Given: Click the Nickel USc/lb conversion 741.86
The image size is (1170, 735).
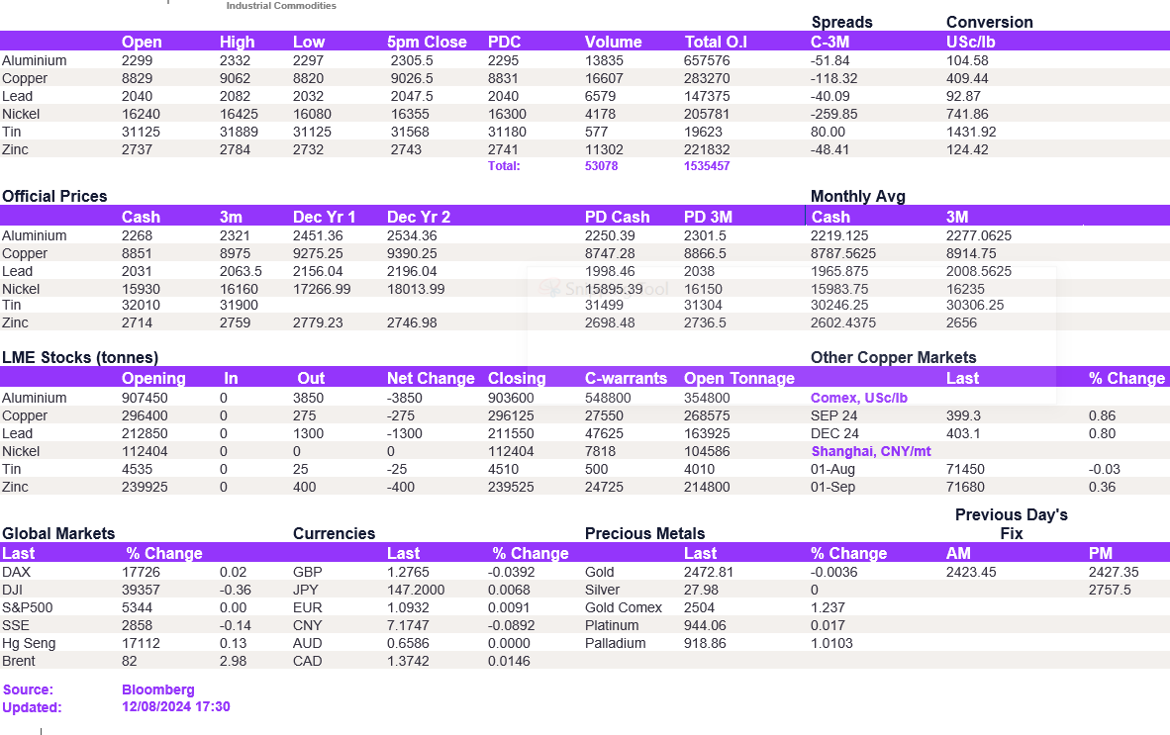Looking at the screenshot, I should [x=967, y=114].
